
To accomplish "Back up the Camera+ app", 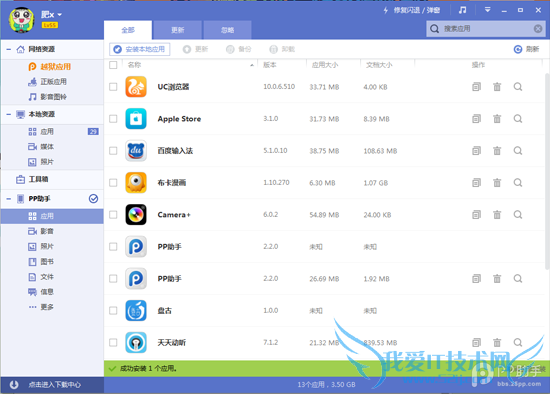I will pyautogui.click(x=476, y=214).
